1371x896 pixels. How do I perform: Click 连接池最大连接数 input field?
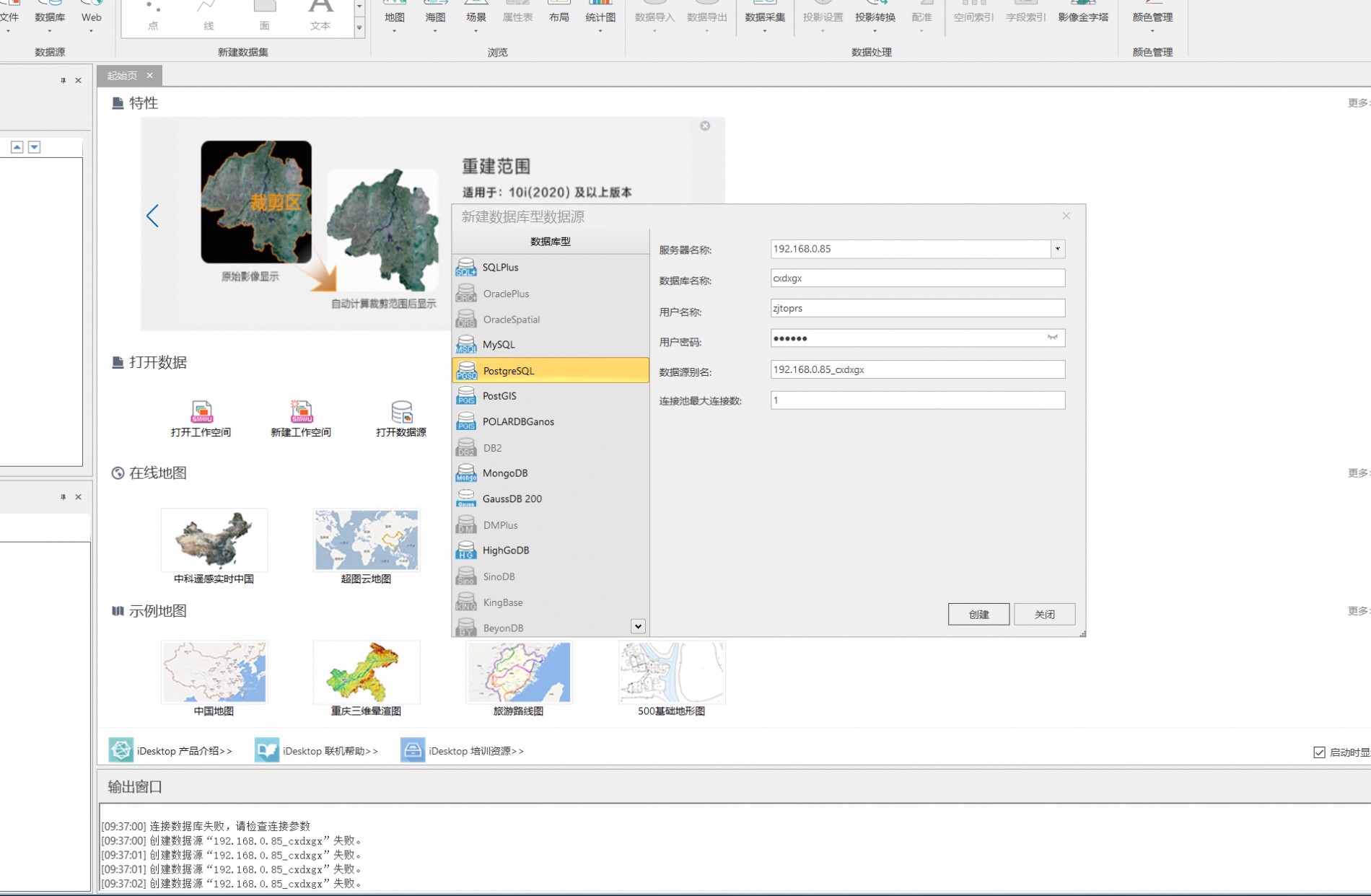tap(918, 400)
